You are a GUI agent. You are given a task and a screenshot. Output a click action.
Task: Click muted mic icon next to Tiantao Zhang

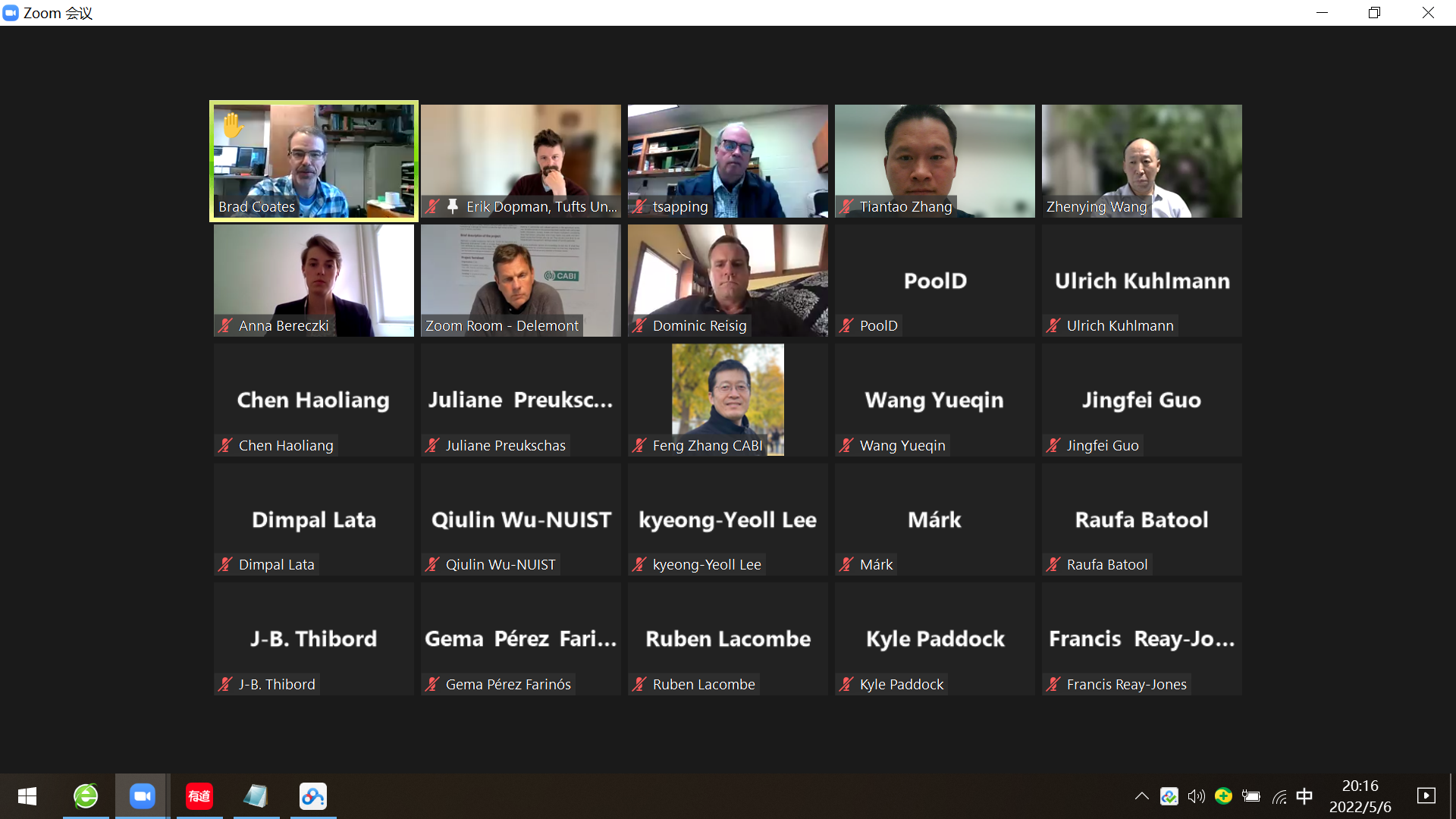click(847, 206)
